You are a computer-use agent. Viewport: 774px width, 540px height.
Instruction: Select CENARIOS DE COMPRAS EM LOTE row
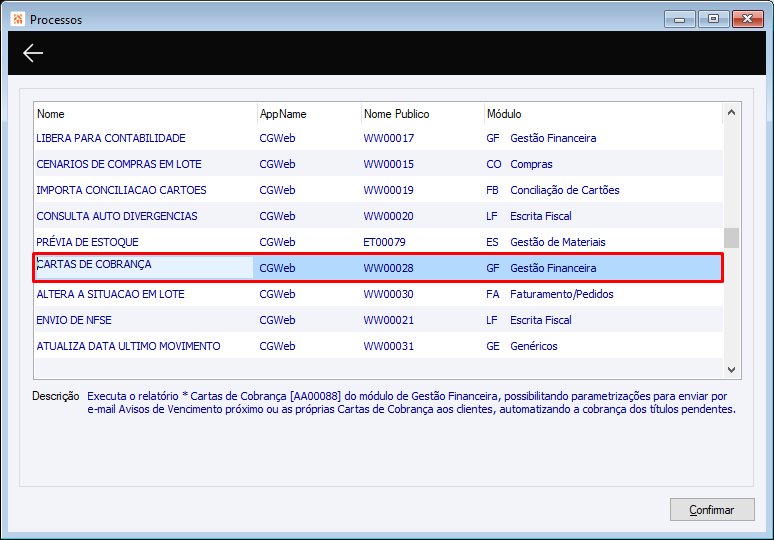[379, 164]
